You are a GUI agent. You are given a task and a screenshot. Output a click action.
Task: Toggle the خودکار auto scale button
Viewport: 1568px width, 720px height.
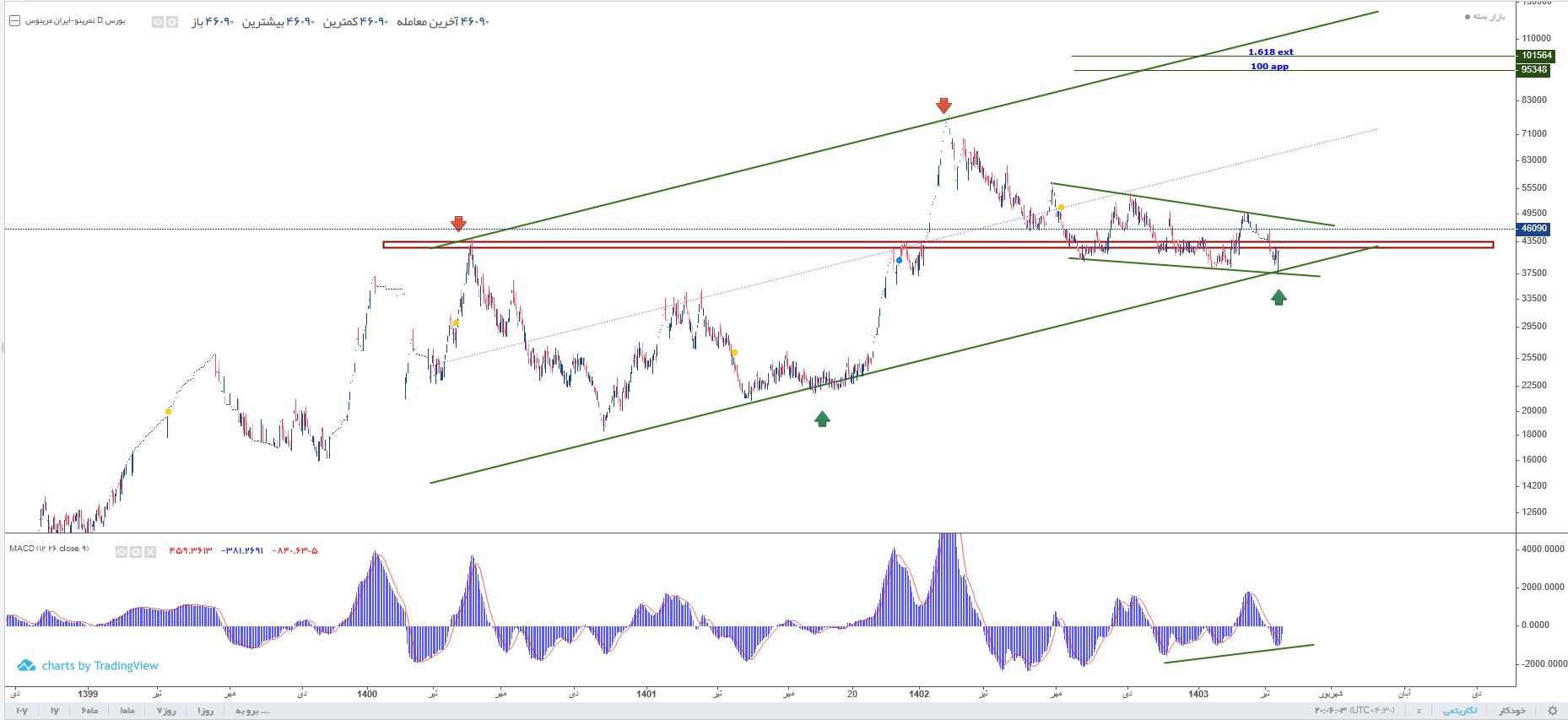tap(1511, 711)
